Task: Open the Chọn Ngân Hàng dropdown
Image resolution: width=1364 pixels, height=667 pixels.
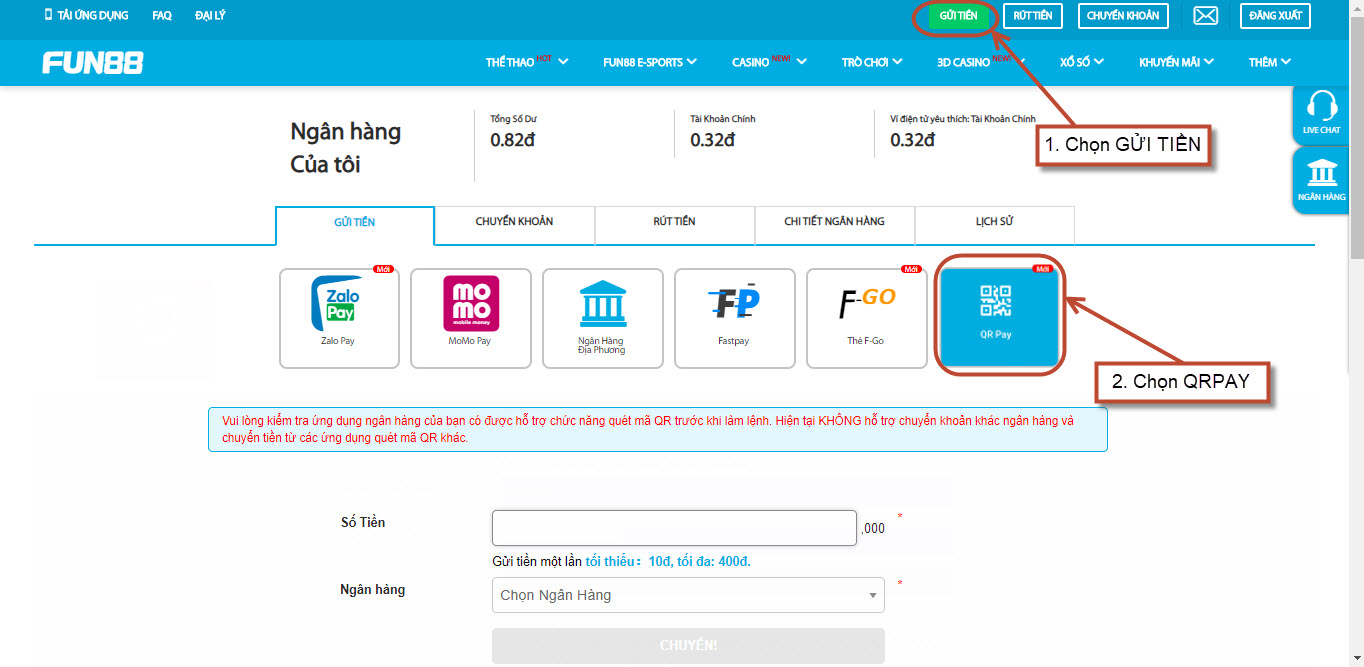Action: 688,595
